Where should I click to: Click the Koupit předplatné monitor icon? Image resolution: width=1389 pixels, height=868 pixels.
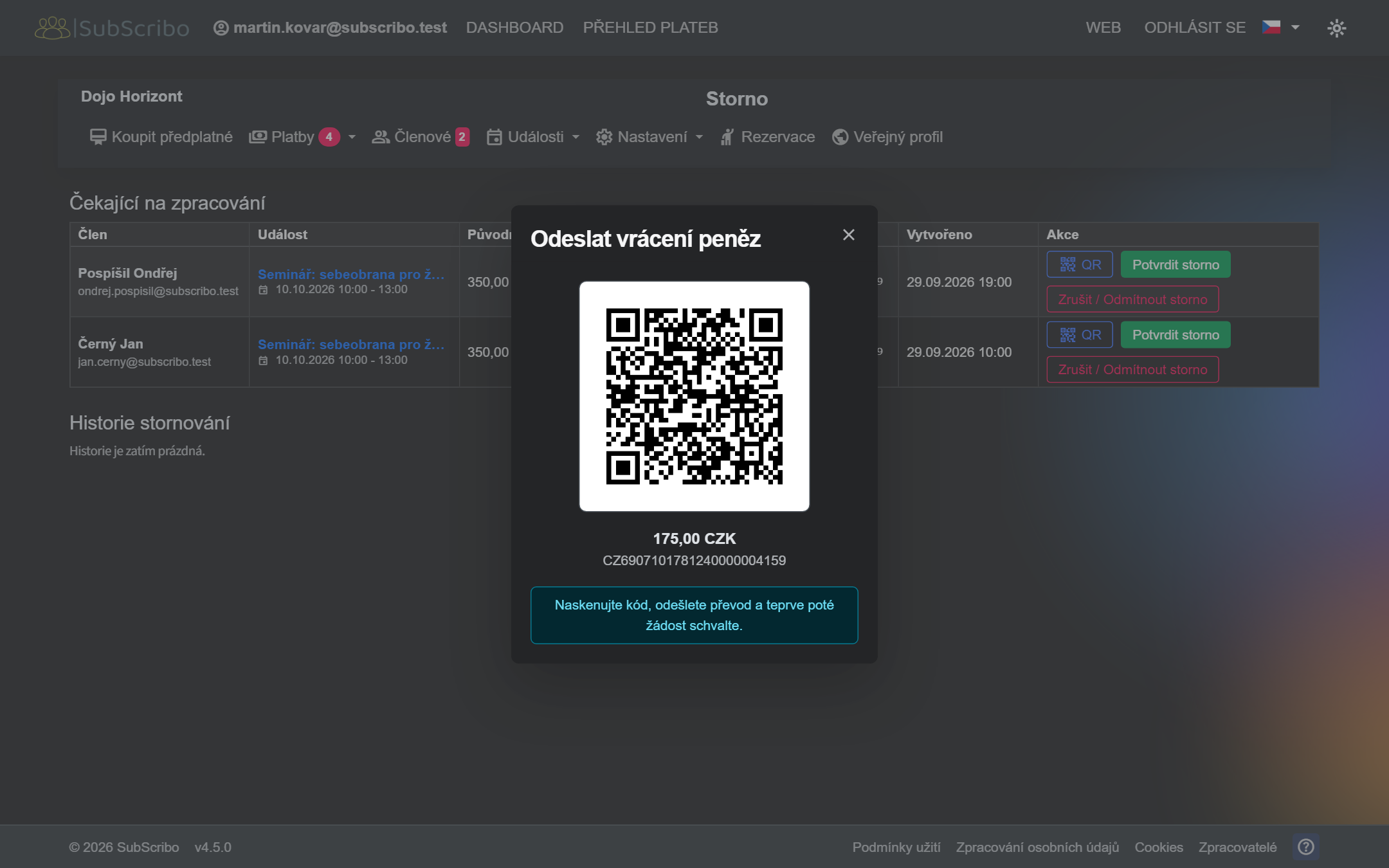point(98,137)
